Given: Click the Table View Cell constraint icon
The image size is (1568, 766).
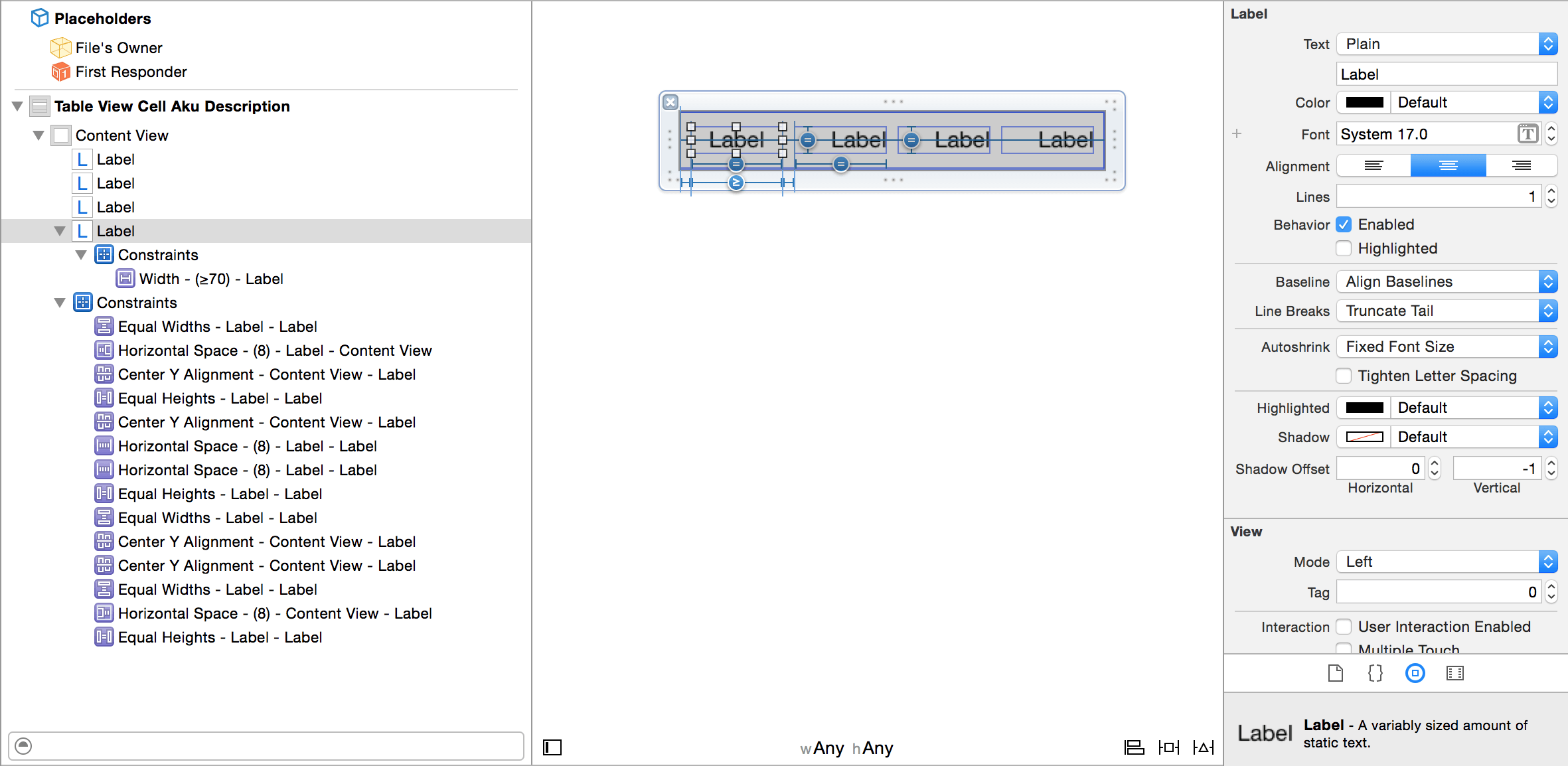Looking at the screenshot, I should tap(82, 303).
